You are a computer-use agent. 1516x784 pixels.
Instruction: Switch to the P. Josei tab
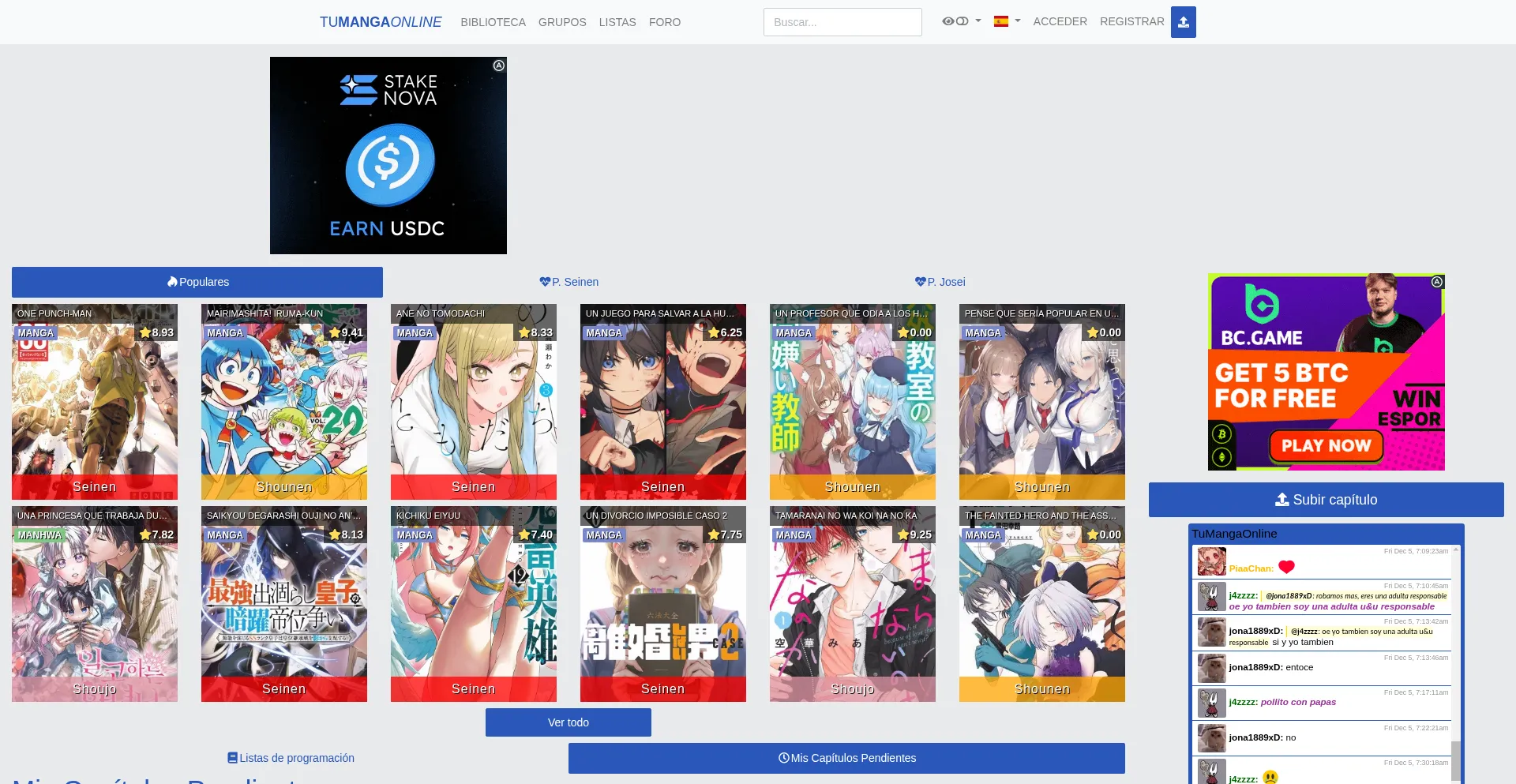click(x=940, y=282)
